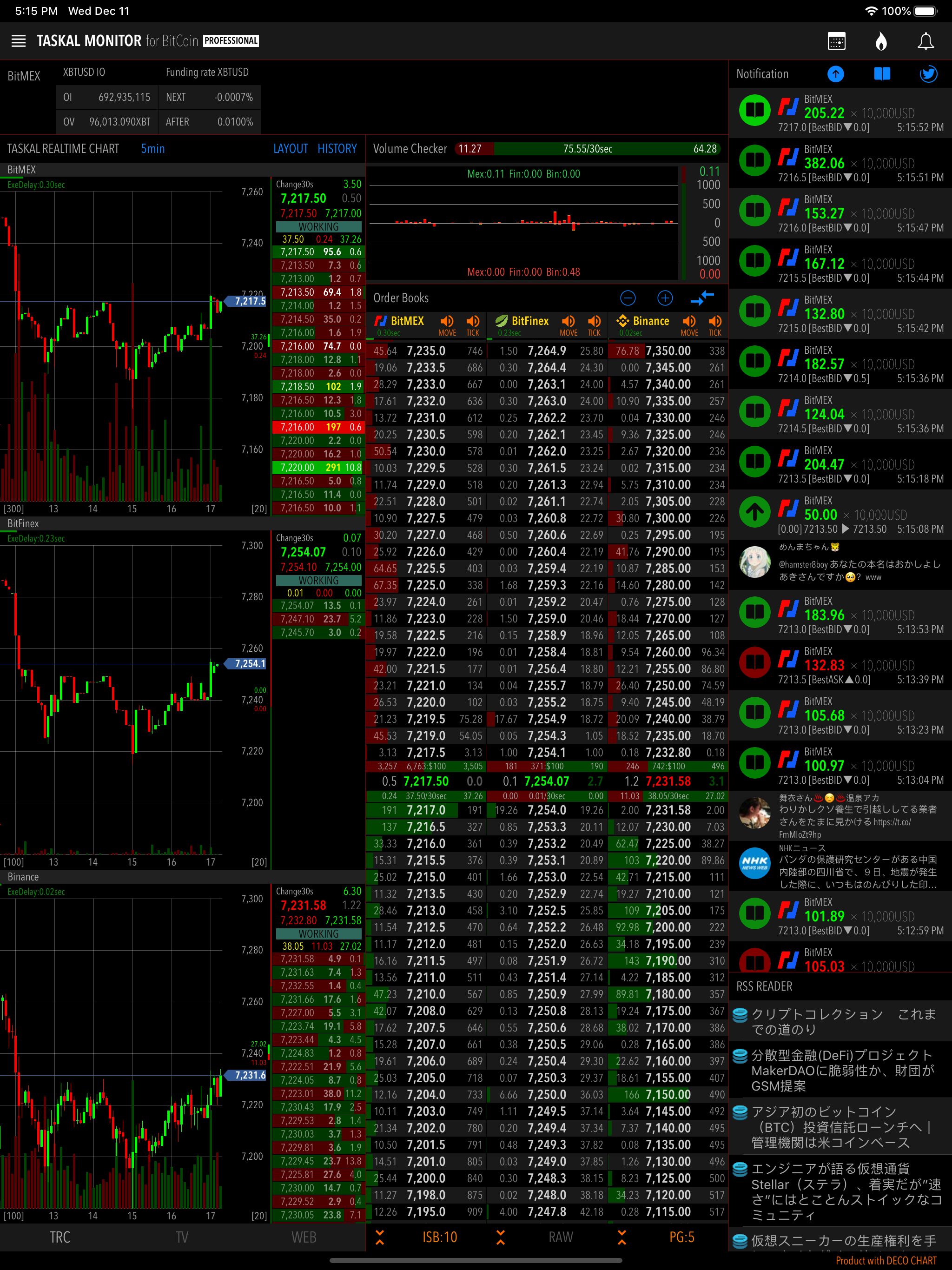This screenshot has width=952, height=1270.
Task: Select the Binance order book header
Action: (x=643, y=321)
